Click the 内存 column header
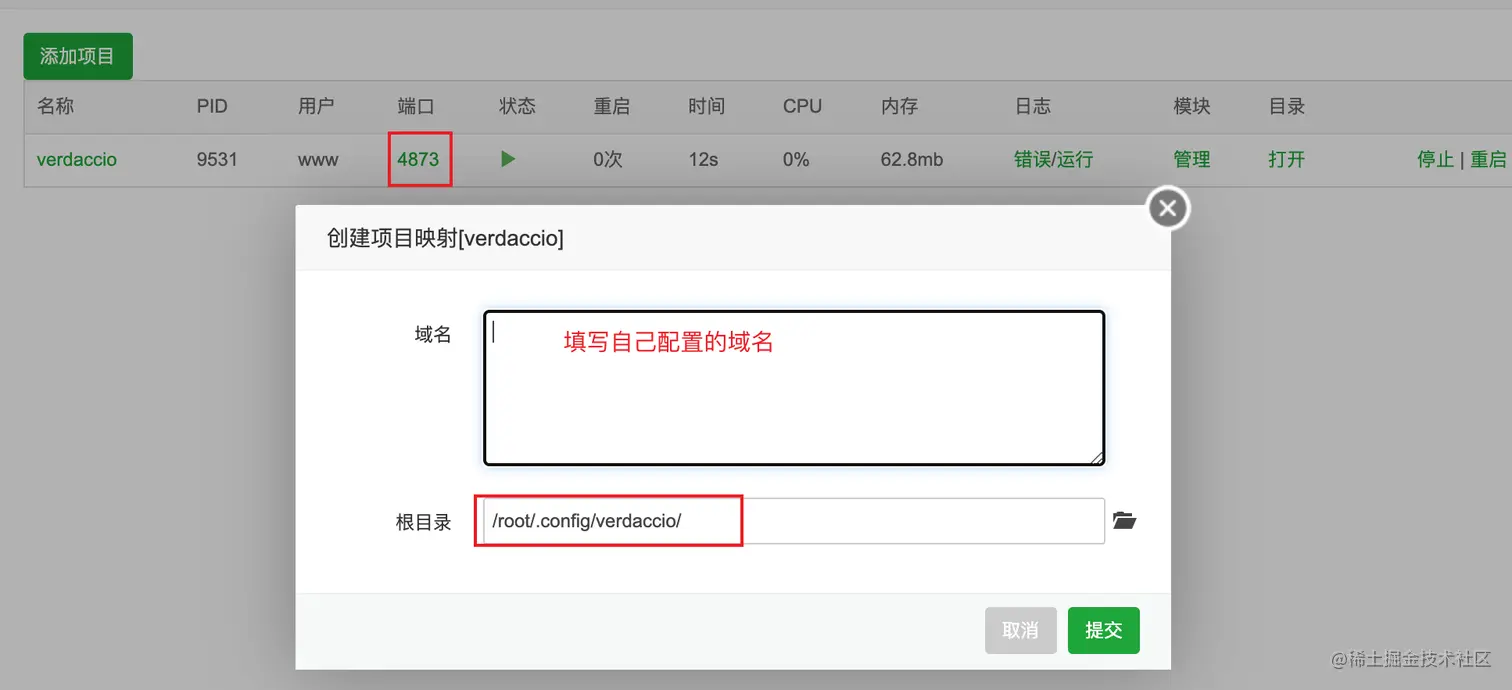The image size is (1512, 690). 899,106
